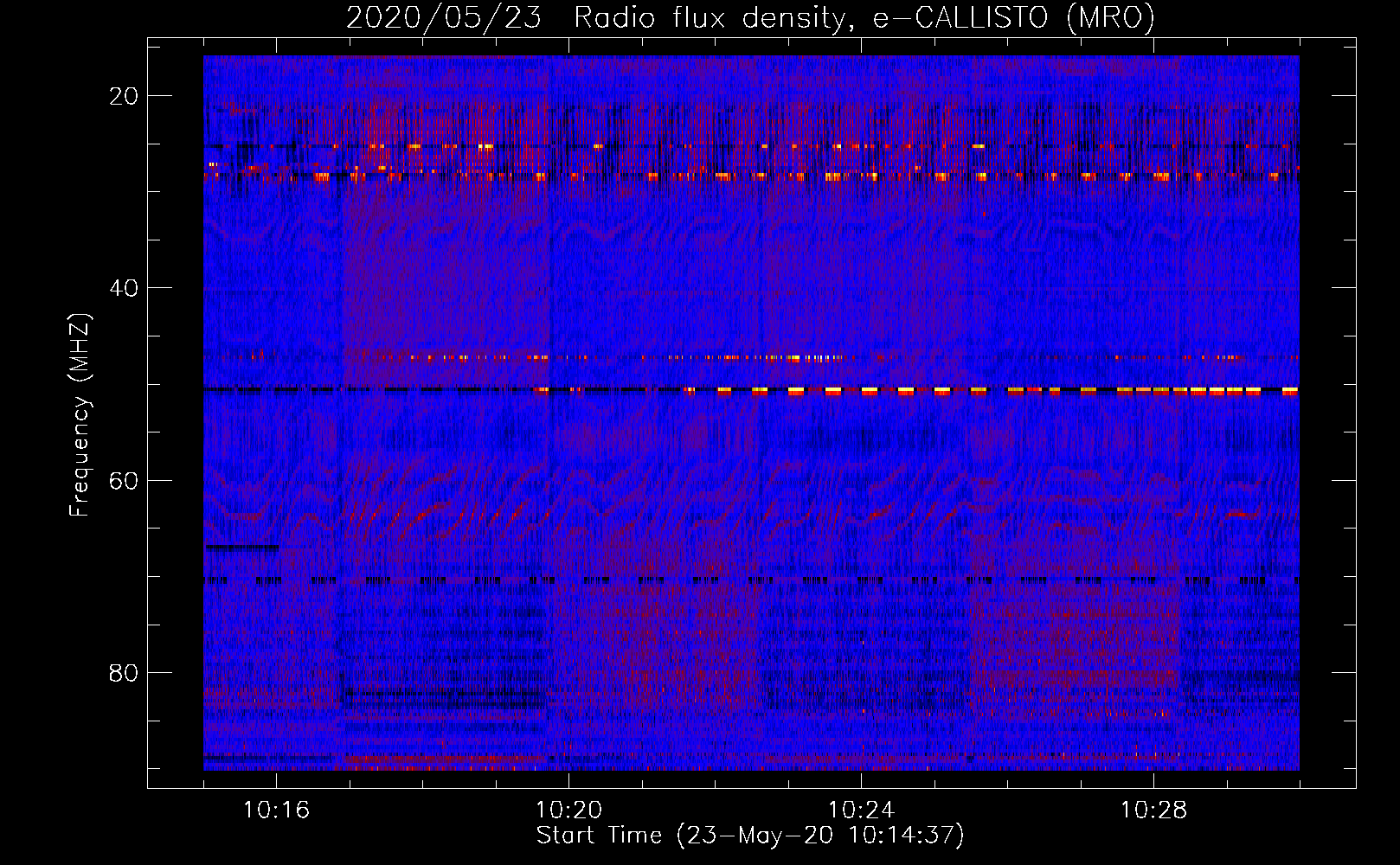The height and width of the screenshot is (865, 1400).
Task: Click the '10:16' time tick label
Action: click(276, 811)
